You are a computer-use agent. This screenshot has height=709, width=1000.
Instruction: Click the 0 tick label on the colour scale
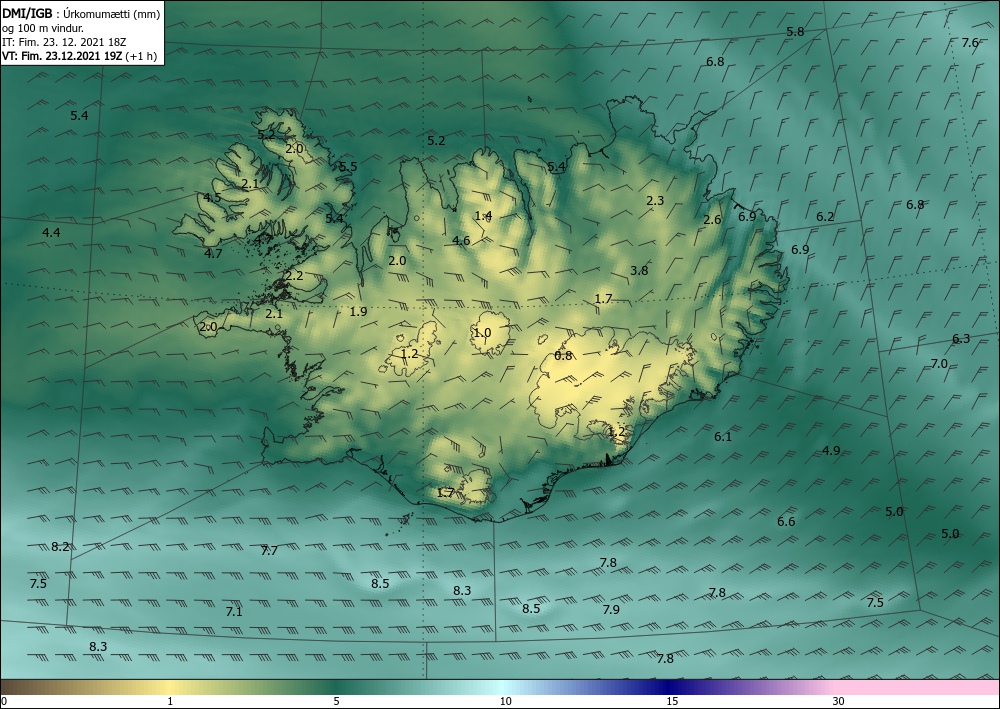[4, 701]
